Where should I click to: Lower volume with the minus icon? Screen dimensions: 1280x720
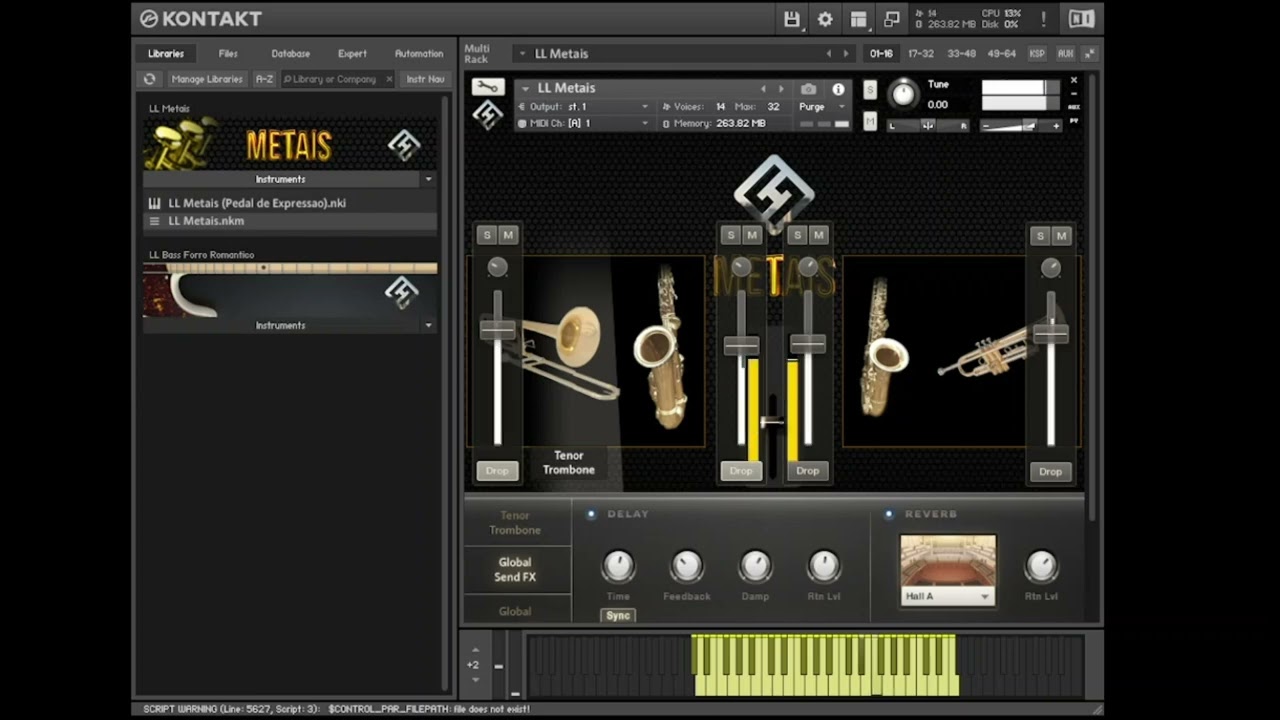coord(987,126)
